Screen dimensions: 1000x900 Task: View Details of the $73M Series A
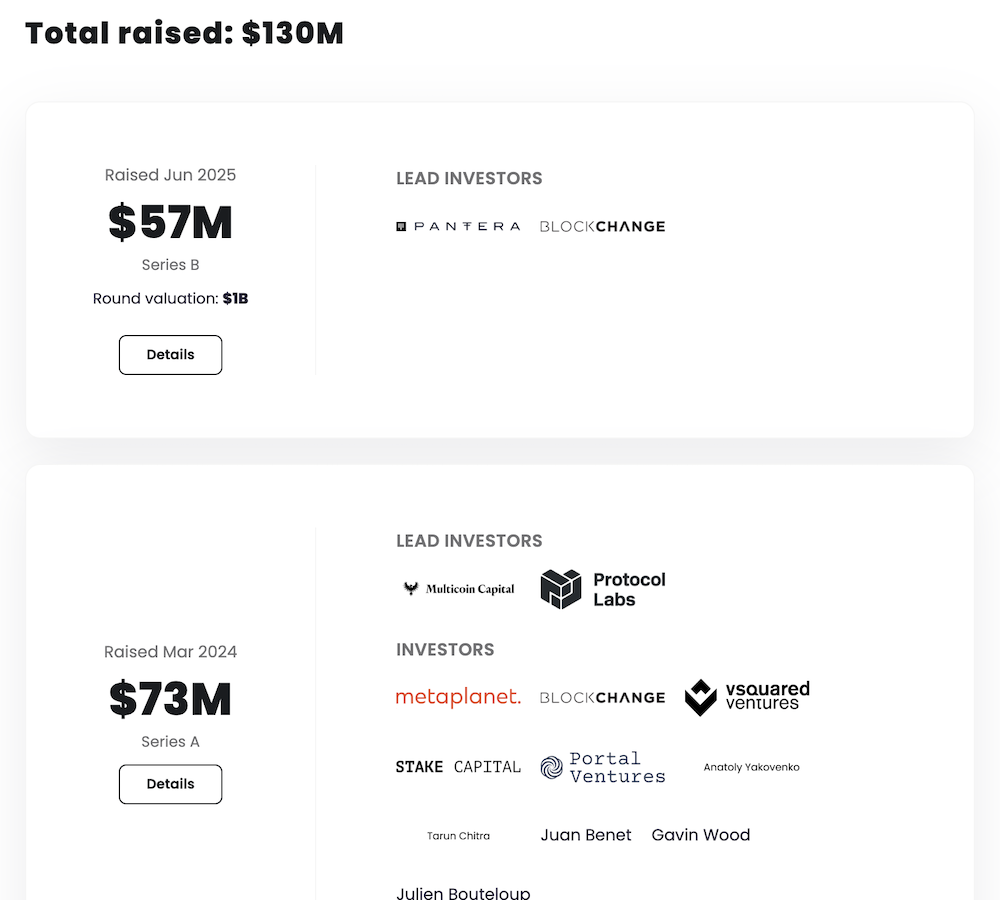click(170, 784)
